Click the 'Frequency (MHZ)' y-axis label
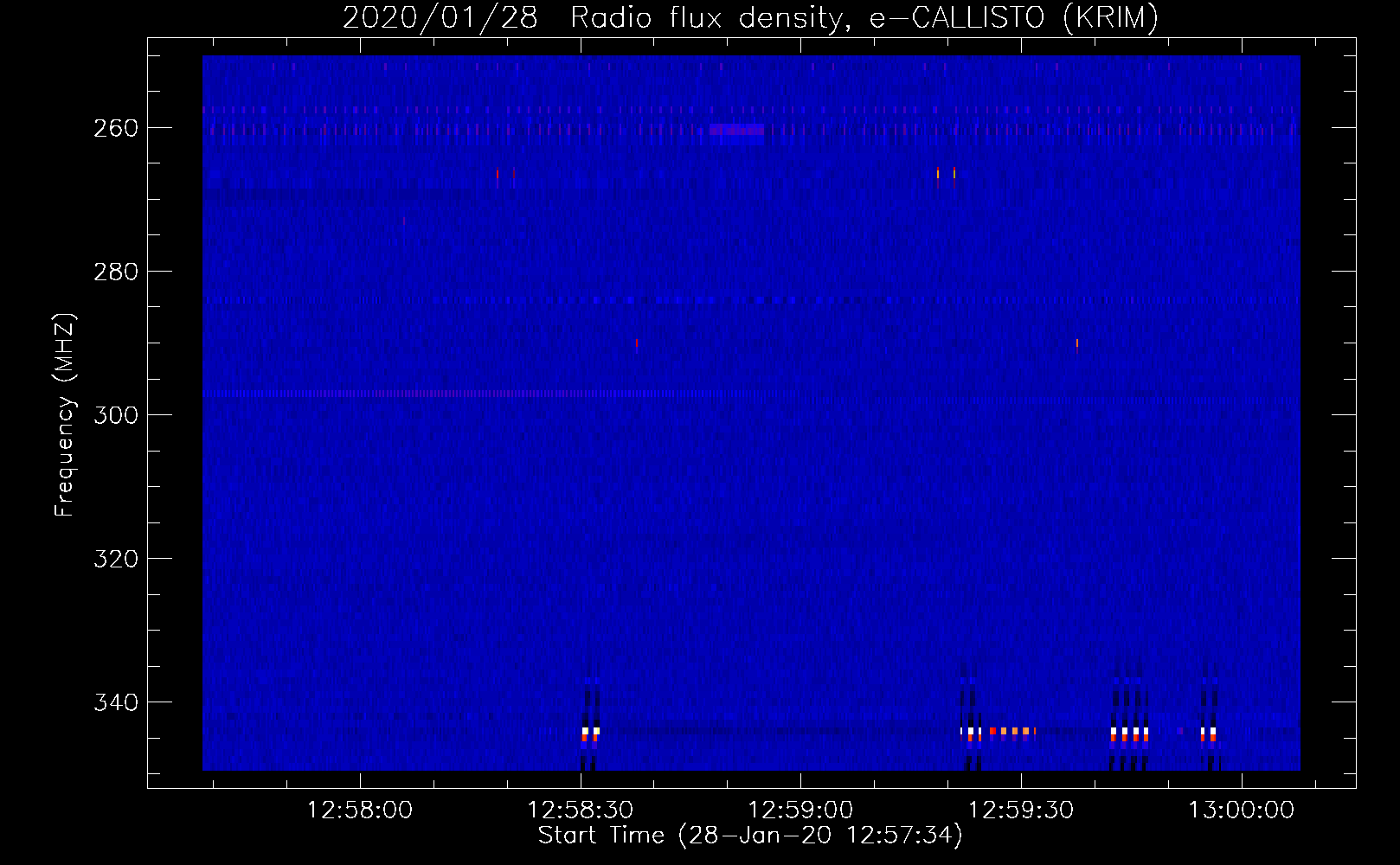This screenshot has width=1400, height=865. tap(65, 414)
